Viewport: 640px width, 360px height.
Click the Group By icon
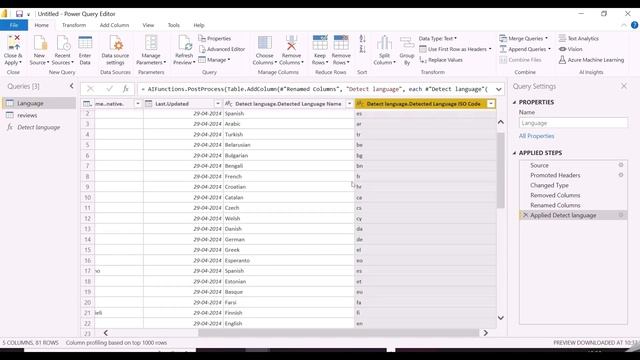pos(407,43)
